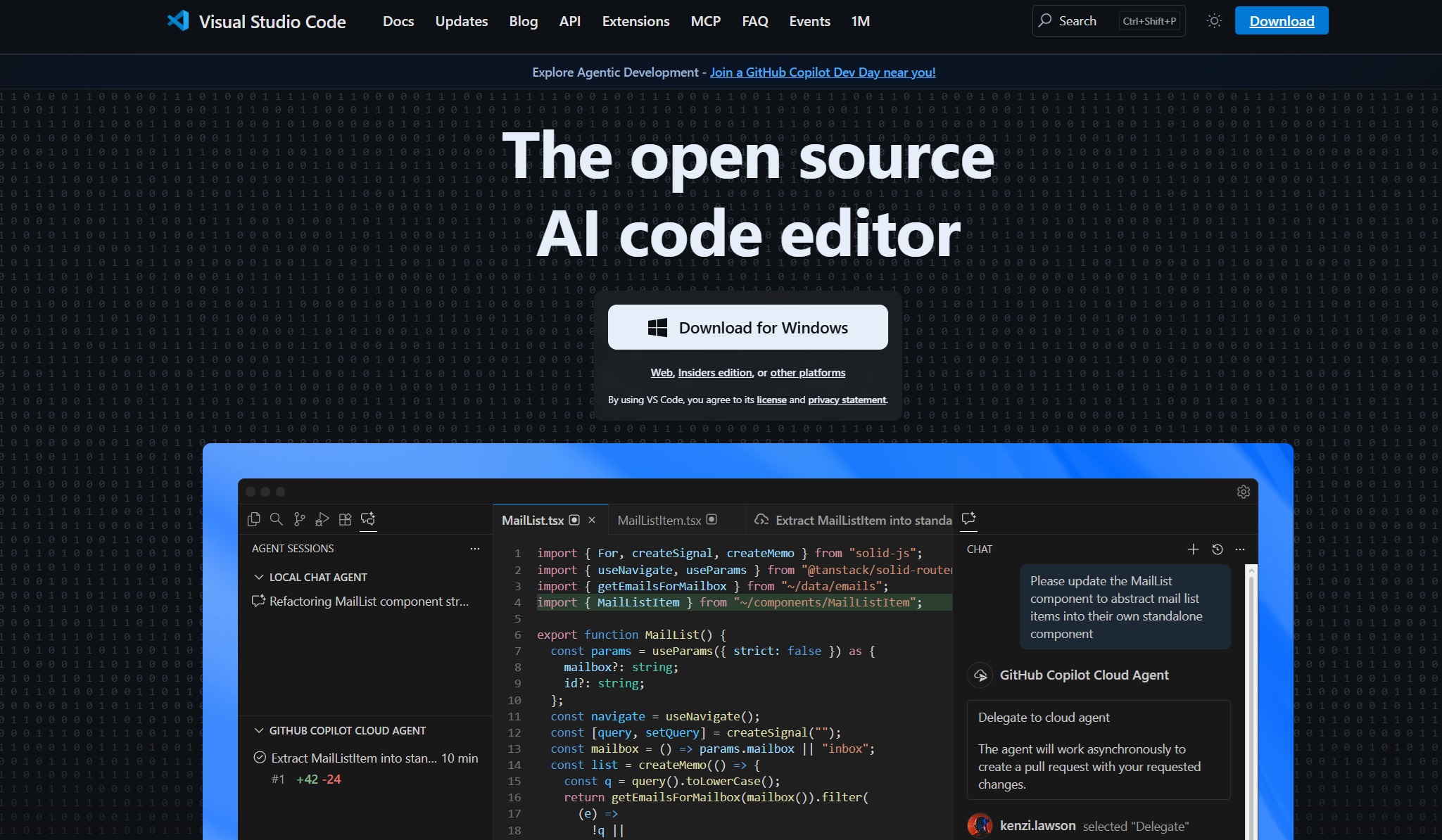The height and width of the screenshot is (840, 1442).
Task: Open the privacy statement link
Action: click(x=847, y=400)
